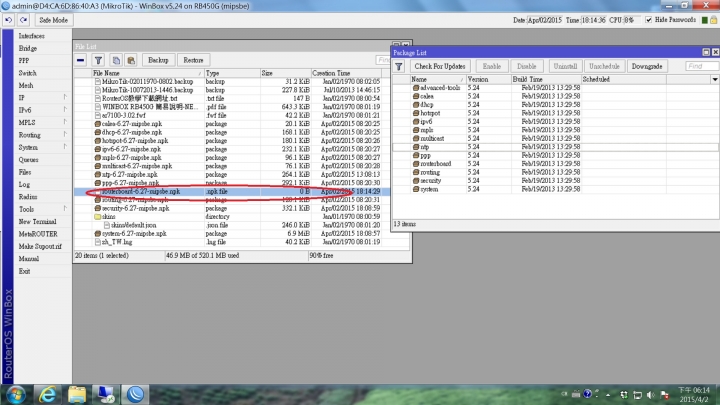Open Switch in the sidebar menu
720x405 pixels.
click(x=28, y=73)
